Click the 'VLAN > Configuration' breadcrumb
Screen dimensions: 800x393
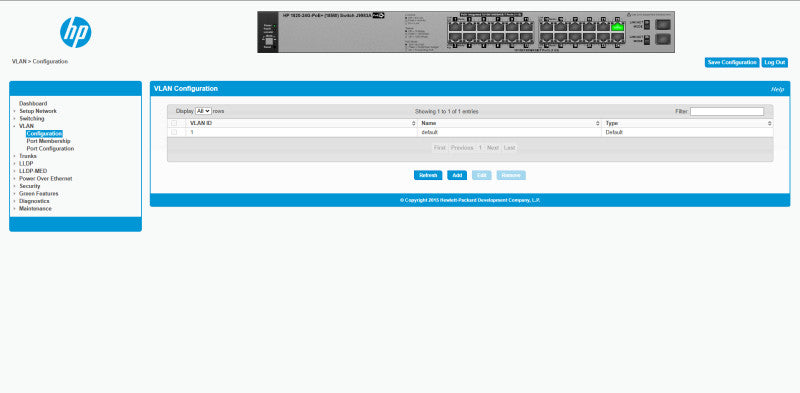click(x=40, y=61)
